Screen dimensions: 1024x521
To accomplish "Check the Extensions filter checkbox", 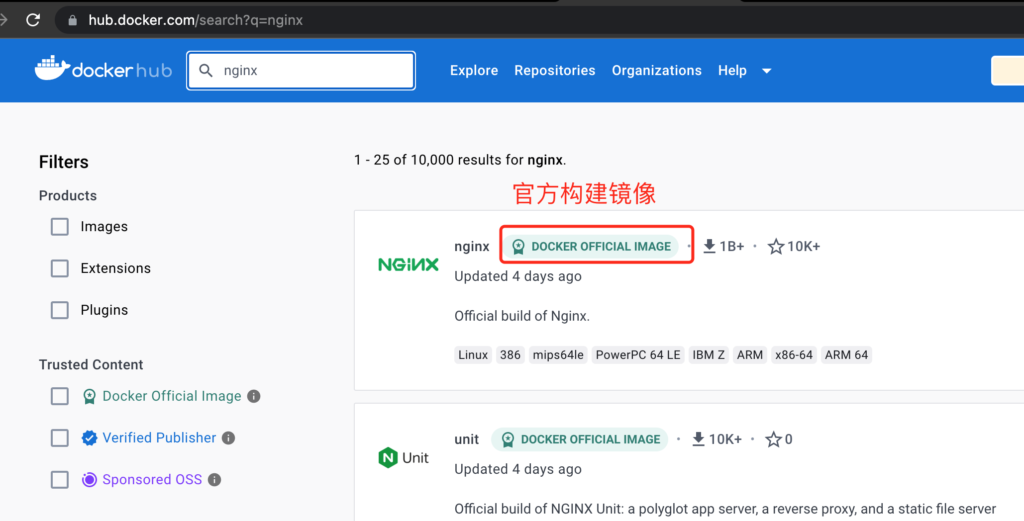I will (x=59, y=268).
